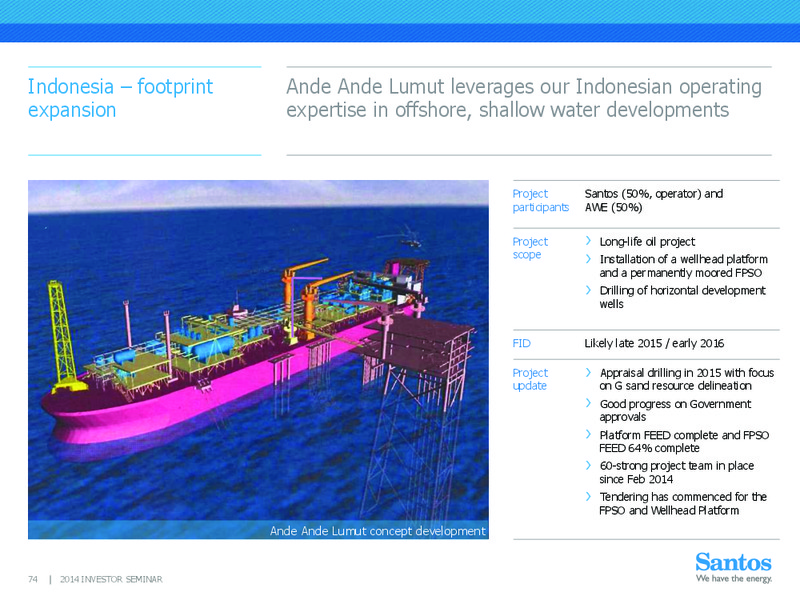
Task: Click chevron beside 'Tendering has commenced'
Action: click(x=588, y=497)
